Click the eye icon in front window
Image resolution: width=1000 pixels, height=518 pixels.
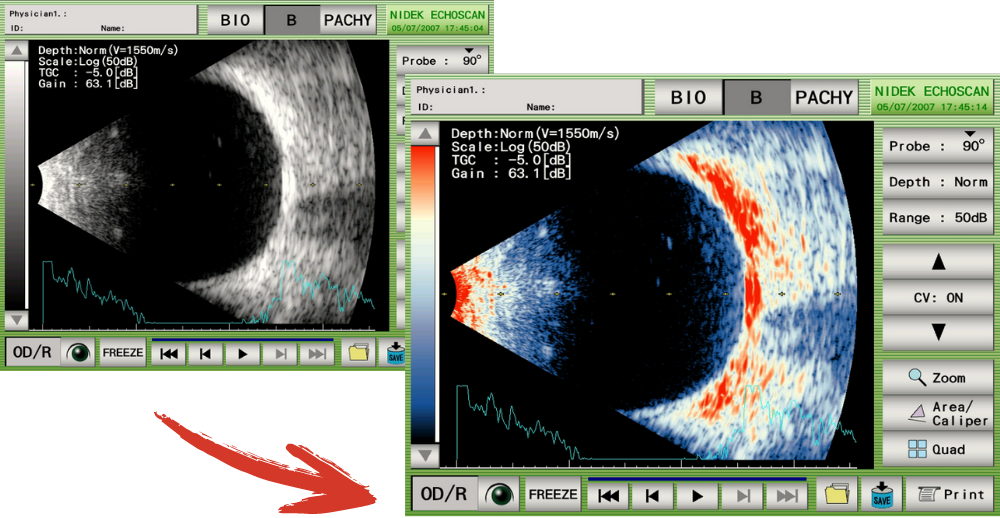pos(499,494)
